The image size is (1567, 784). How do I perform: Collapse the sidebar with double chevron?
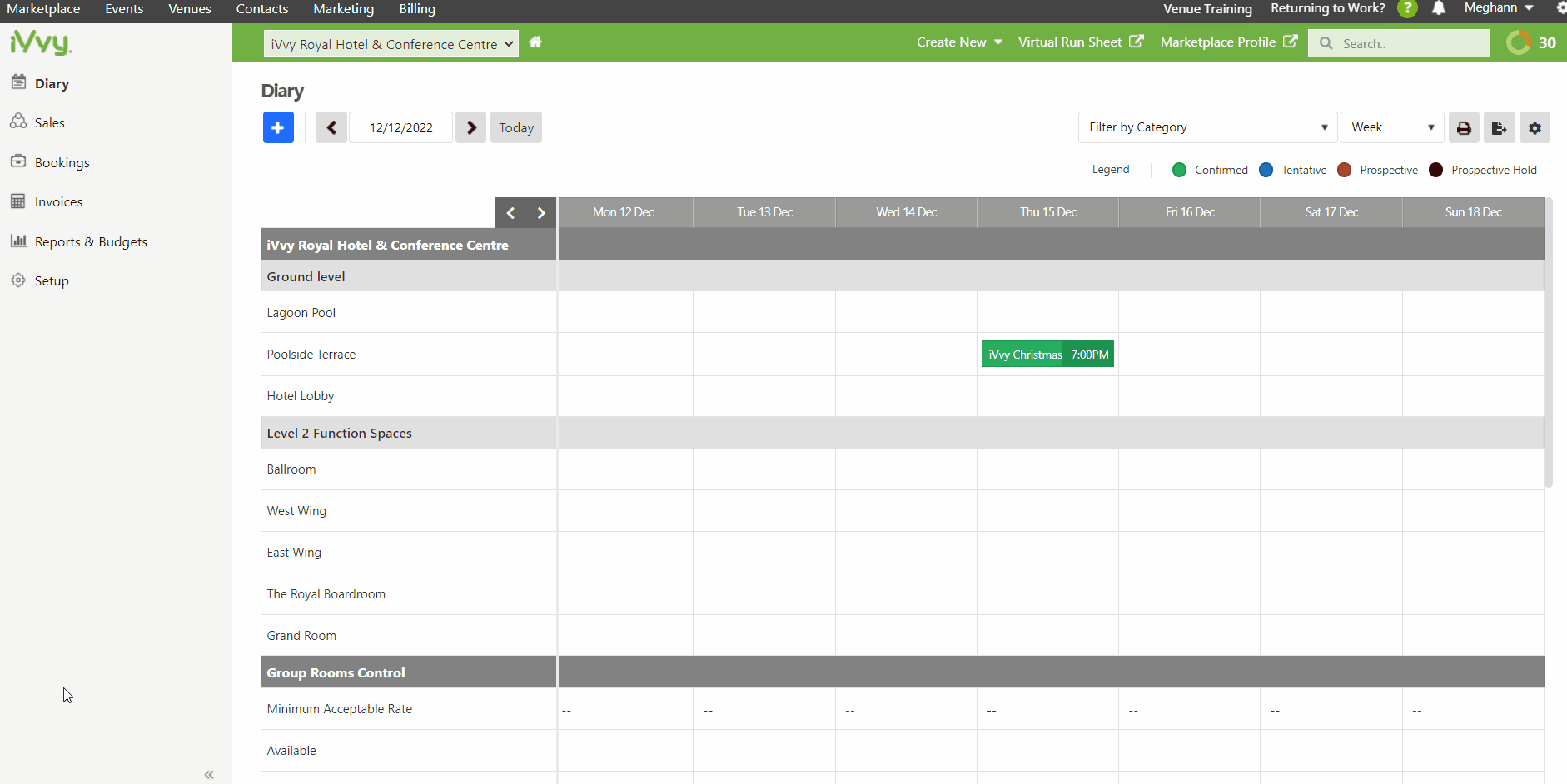tap(209, 775)
